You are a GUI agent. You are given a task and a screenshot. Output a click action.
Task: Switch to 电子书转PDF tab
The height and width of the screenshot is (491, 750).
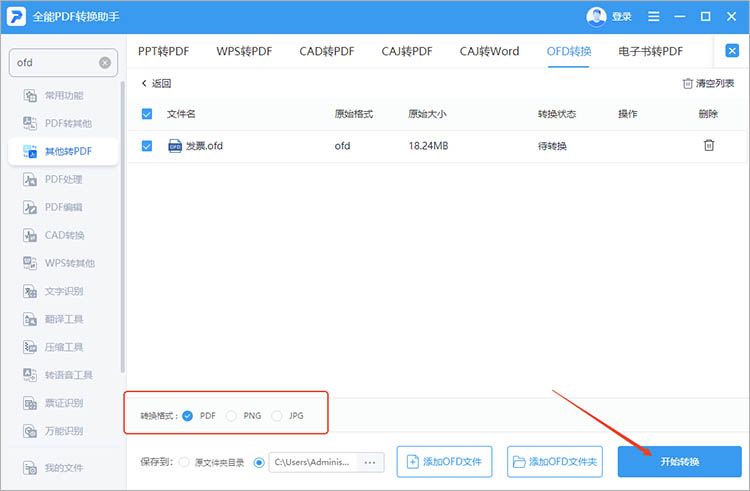tap(651, 51)
